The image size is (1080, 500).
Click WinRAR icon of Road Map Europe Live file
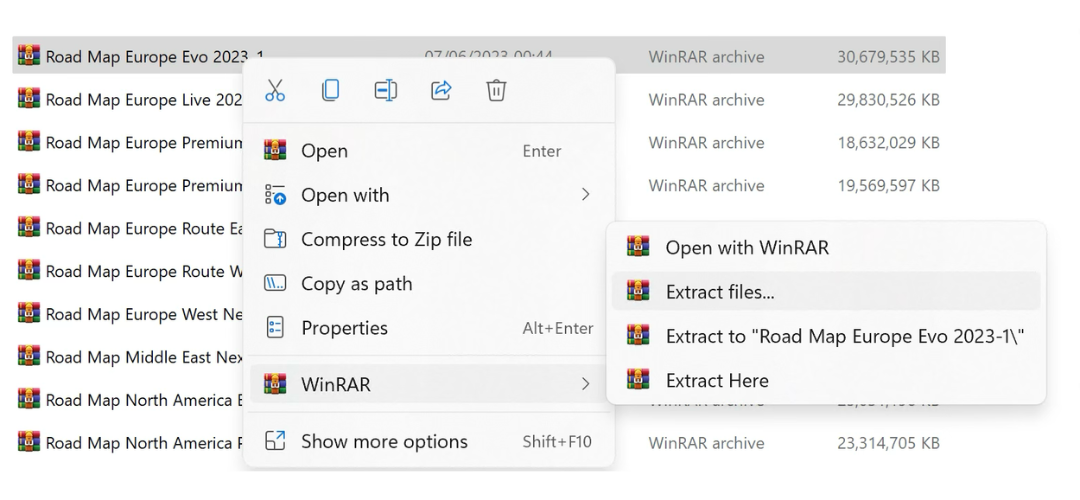[x=29, y=99]
